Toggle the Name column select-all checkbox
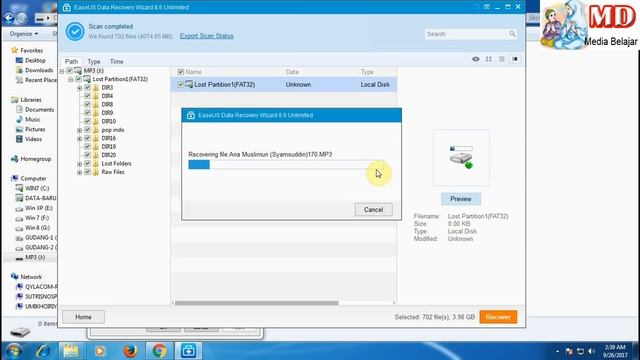The image size is (640, 360). pos(180,72)
